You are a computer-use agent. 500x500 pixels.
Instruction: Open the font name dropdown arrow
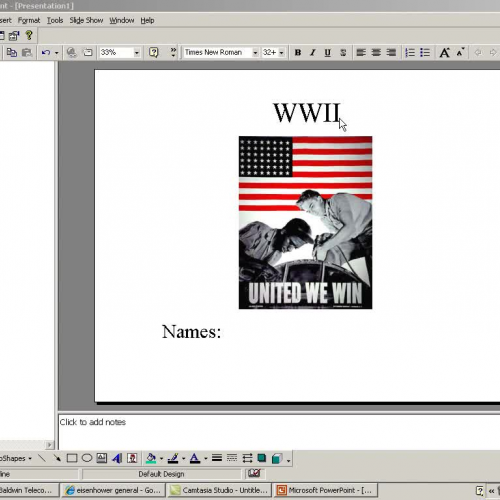click(255, 53)
